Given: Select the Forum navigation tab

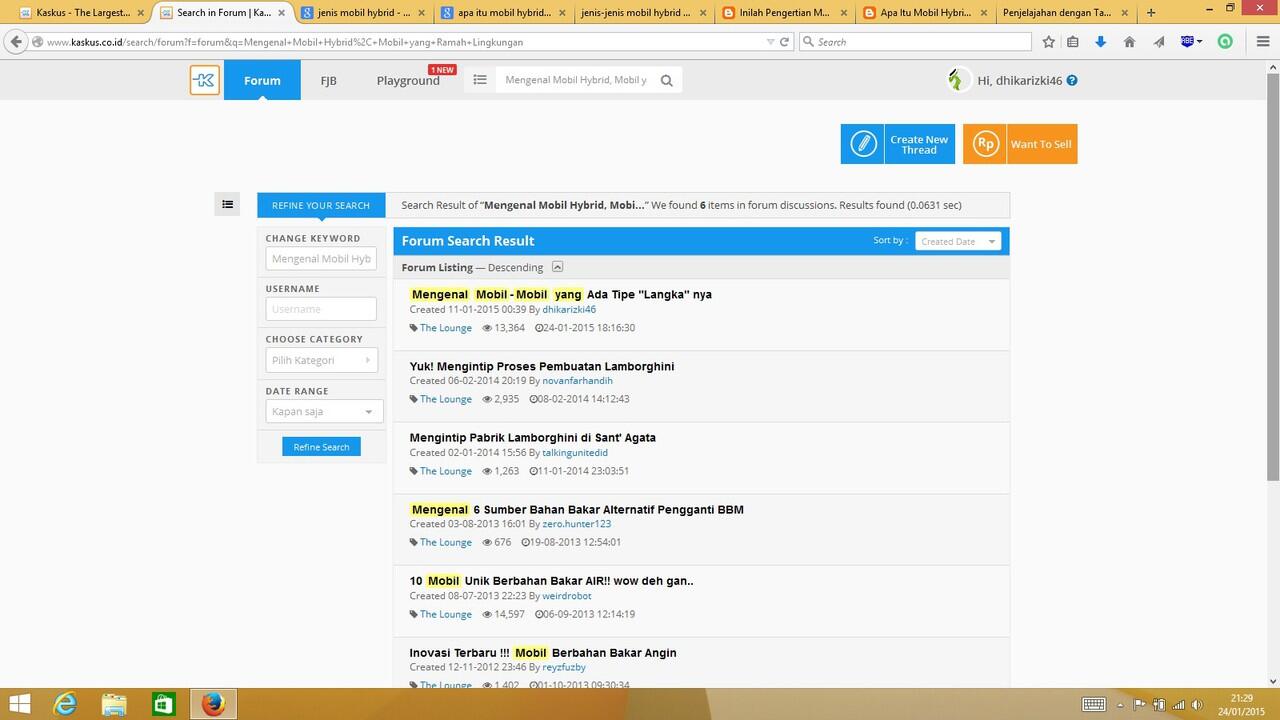Looking at the screenshot, I should click(262, 80).
